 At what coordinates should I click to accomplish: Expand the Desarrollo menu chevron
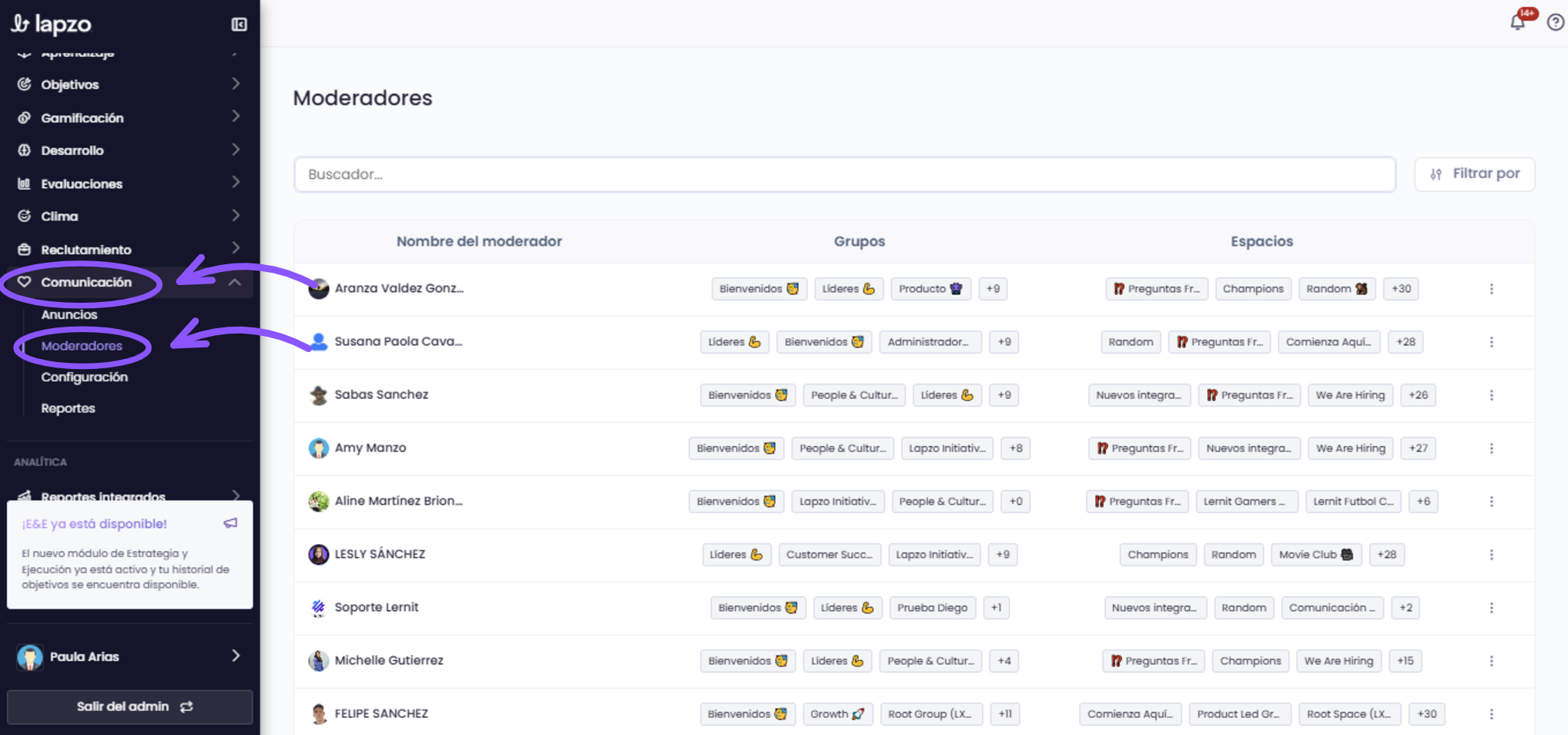pos(236,149)
